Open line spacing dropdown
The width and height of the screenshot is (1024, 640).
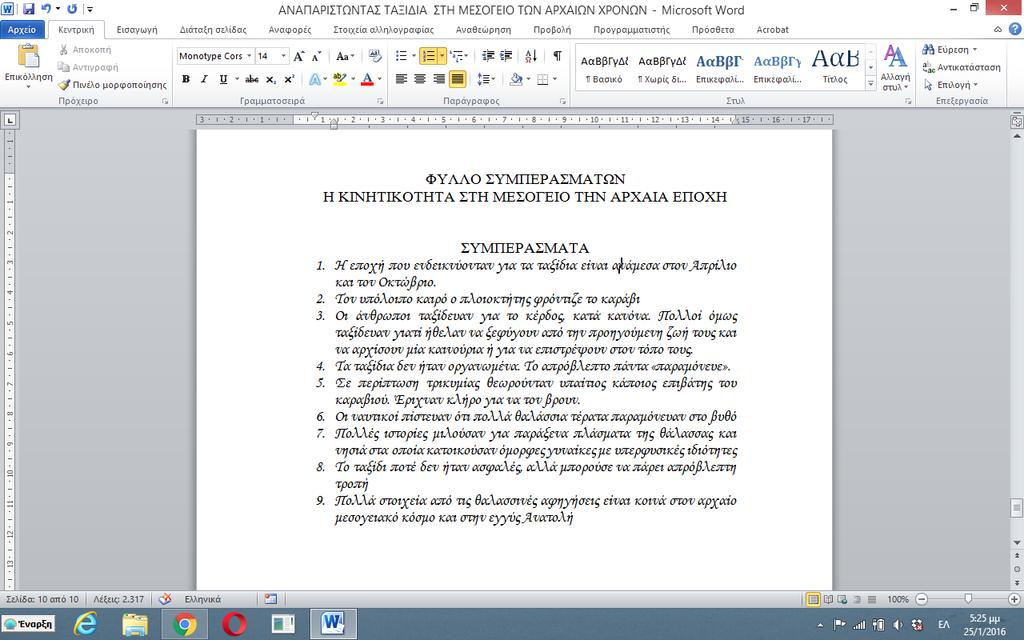point(486,79)
